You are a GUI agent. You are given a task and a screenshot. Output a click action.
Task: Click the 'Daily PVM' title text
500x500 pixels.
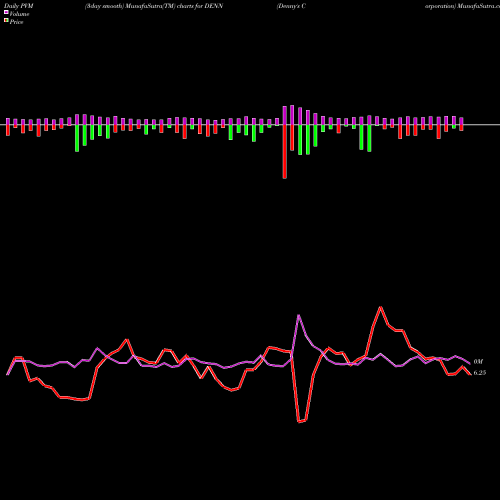coord(19,6)
